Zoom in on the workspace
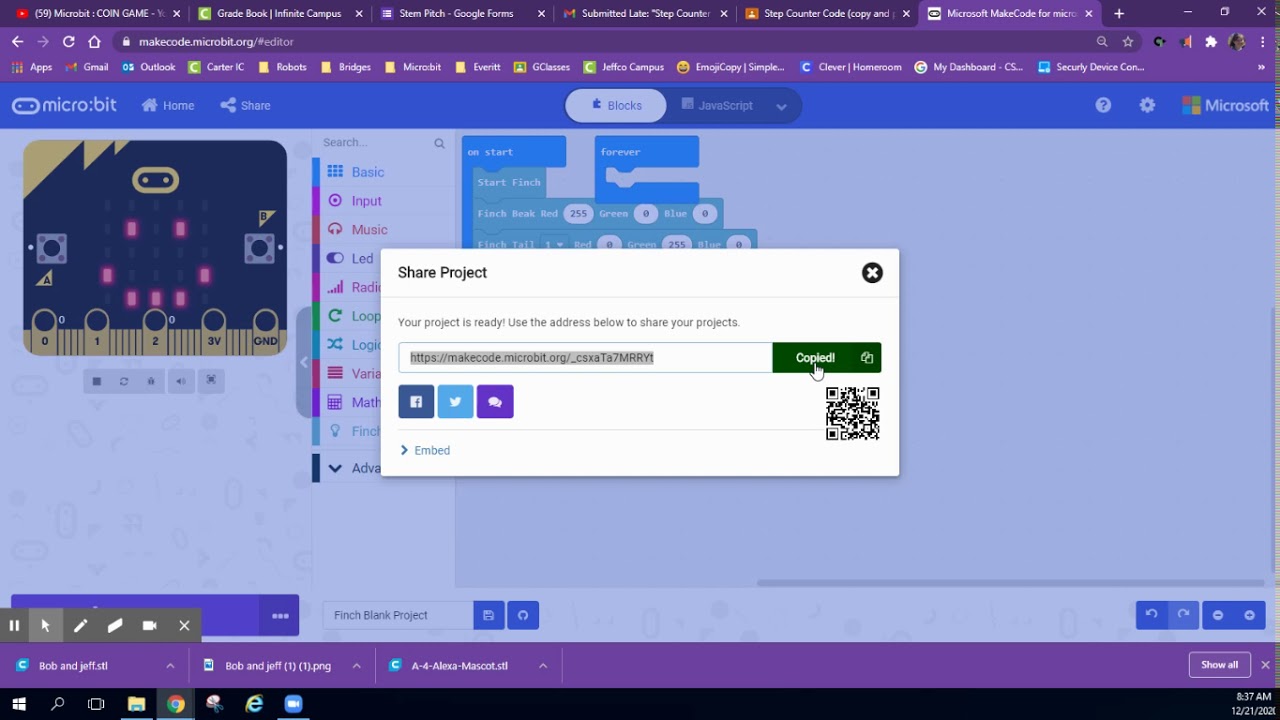Image resolution: width=1280 pixels, height=720 pixels. [x=1249, y=615]
